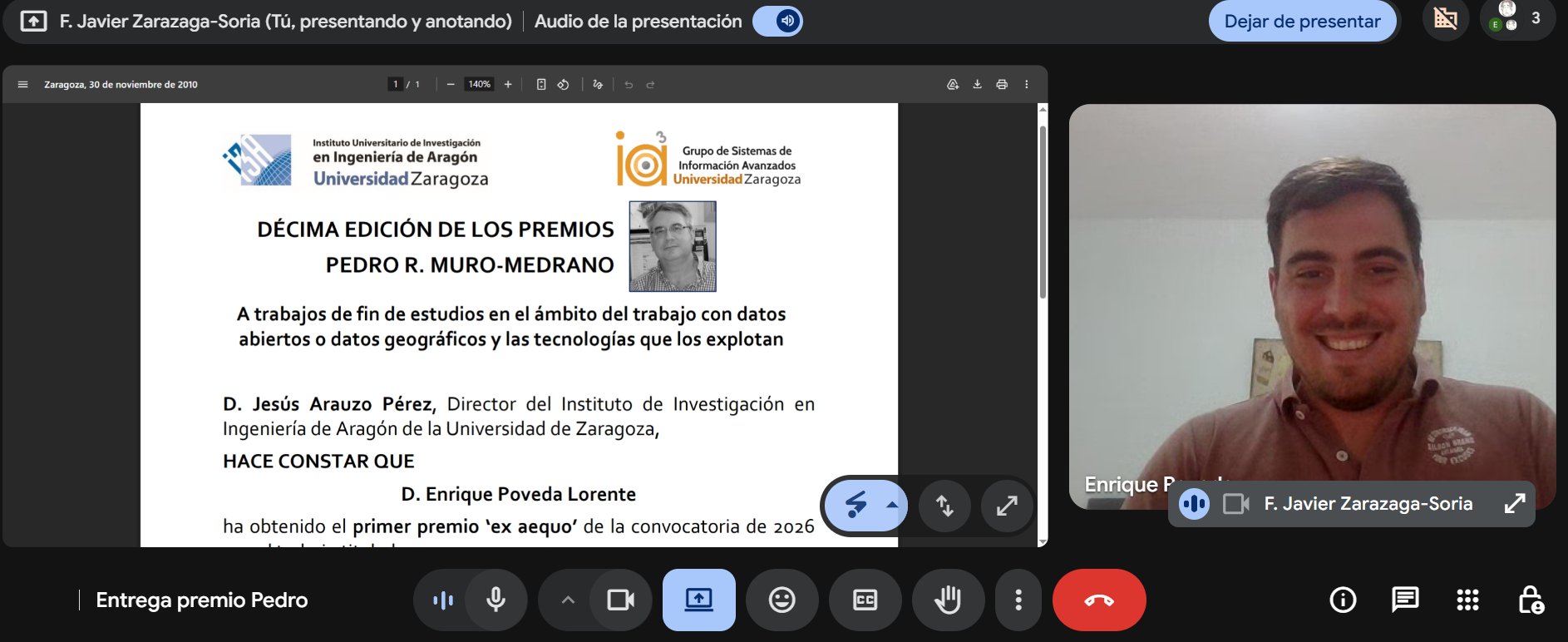This screenshot has width=1568, height=642.
Task: Open the activities grid icon
Action: click(x=1467, y=600)
